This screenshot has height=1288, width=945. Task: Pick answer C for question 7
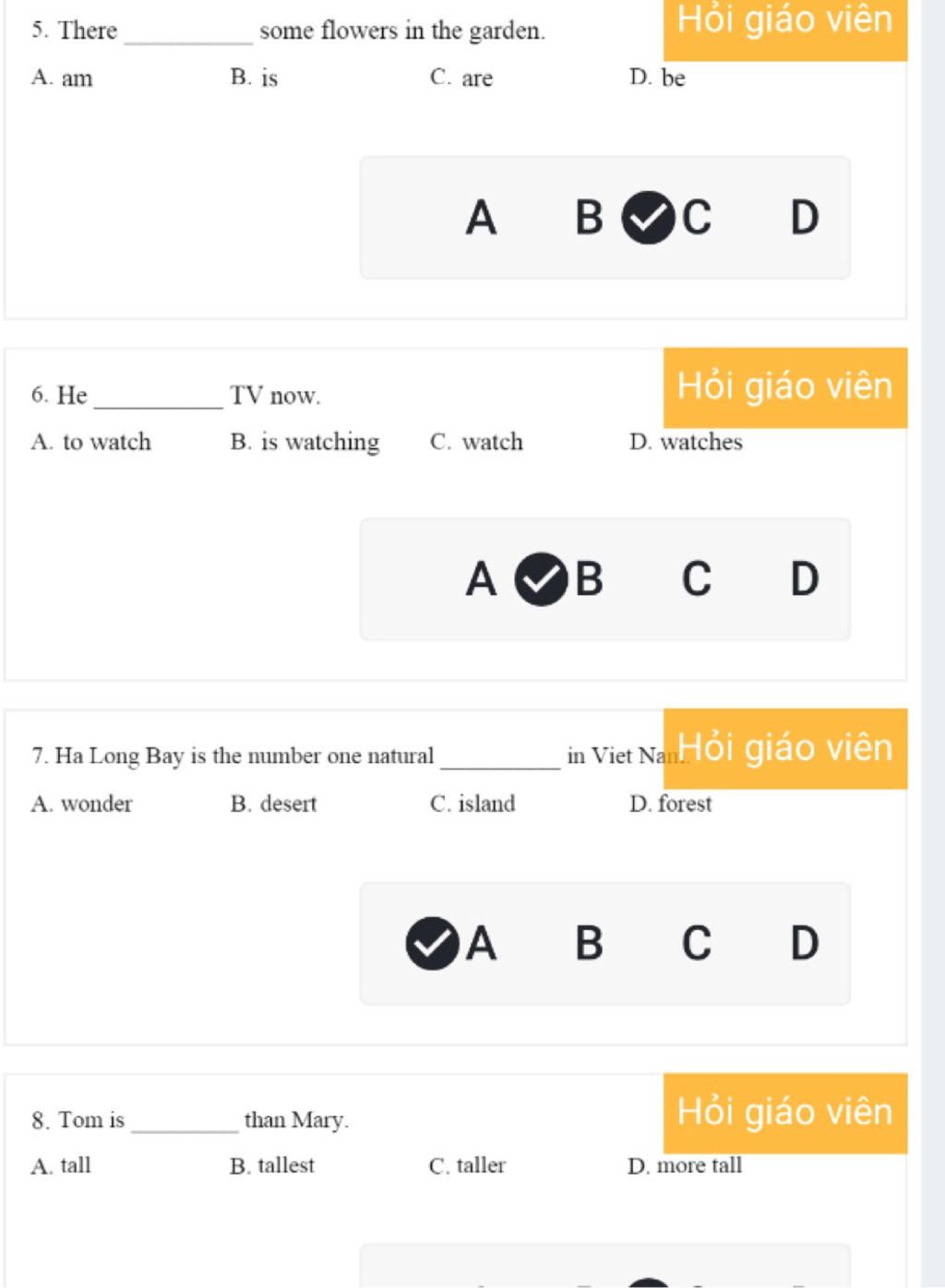click(x=697, y=944)
